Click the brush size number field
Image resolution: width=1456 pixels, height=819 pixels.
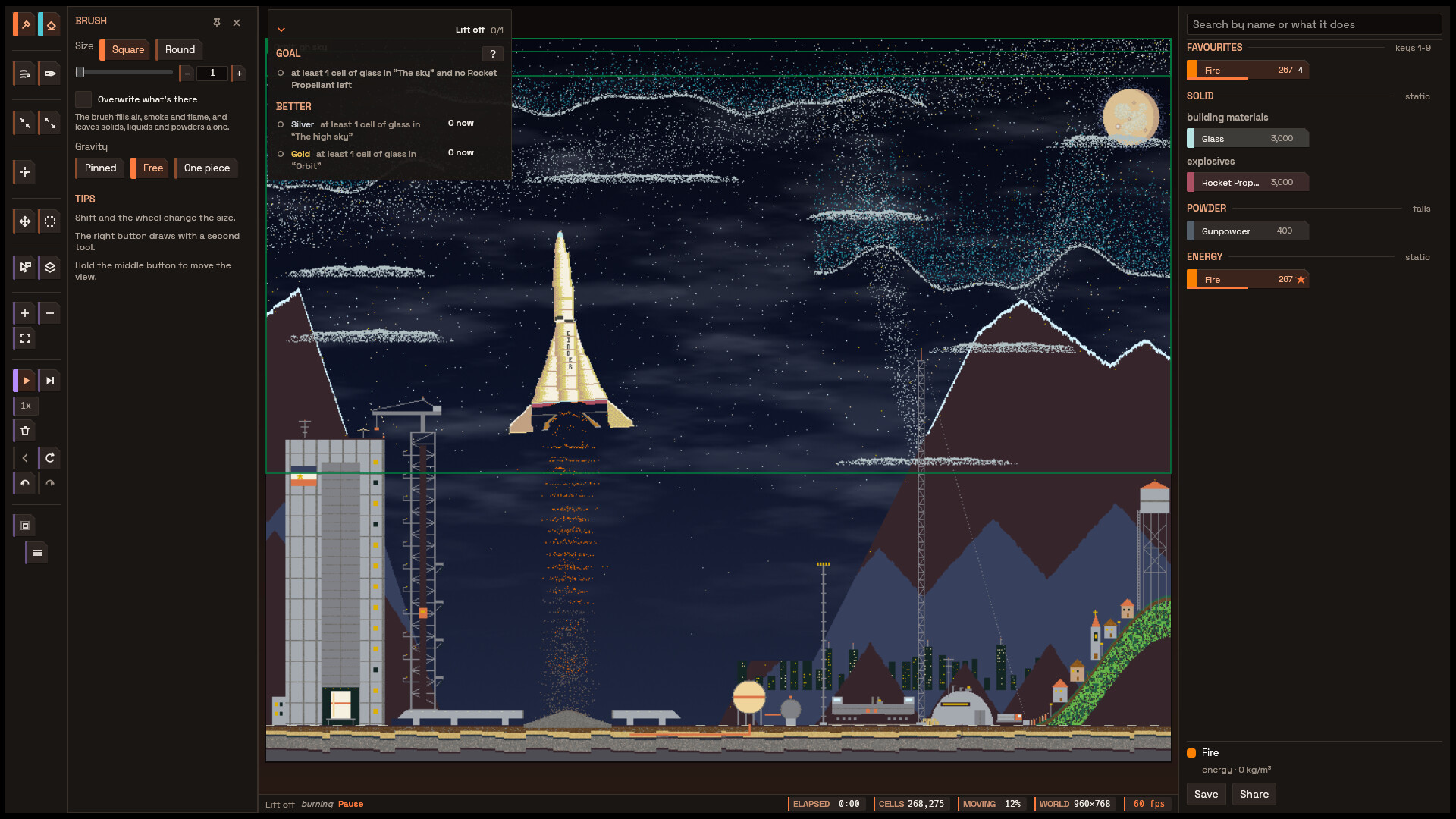[x=213, y=74]
